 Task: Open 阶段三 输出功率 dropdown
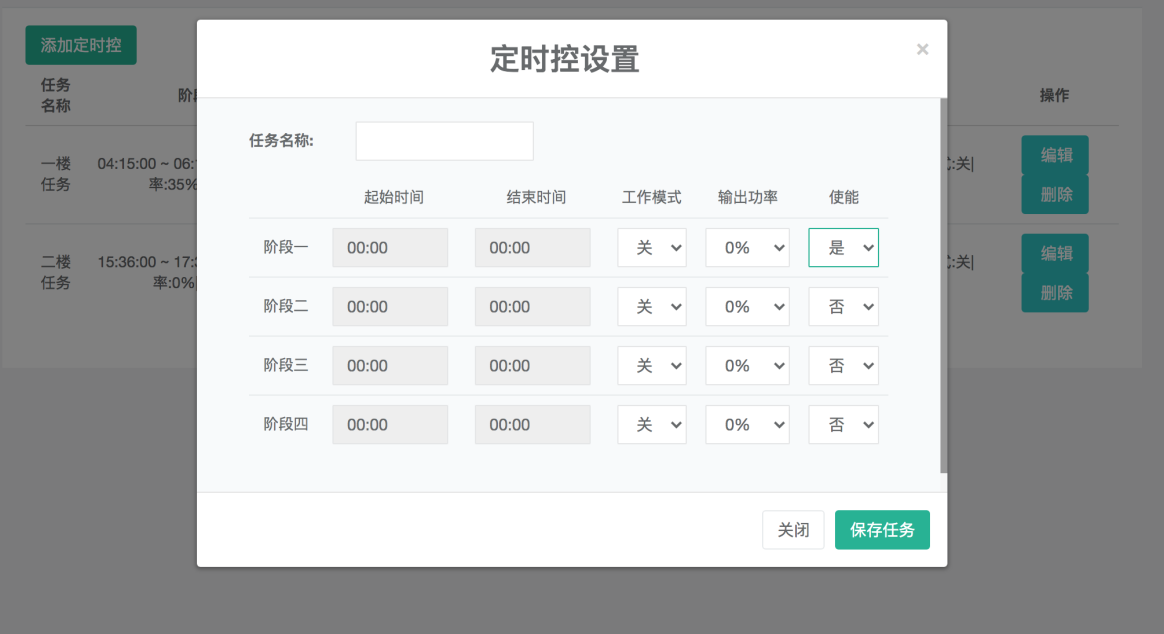click(x=748, y=365)
